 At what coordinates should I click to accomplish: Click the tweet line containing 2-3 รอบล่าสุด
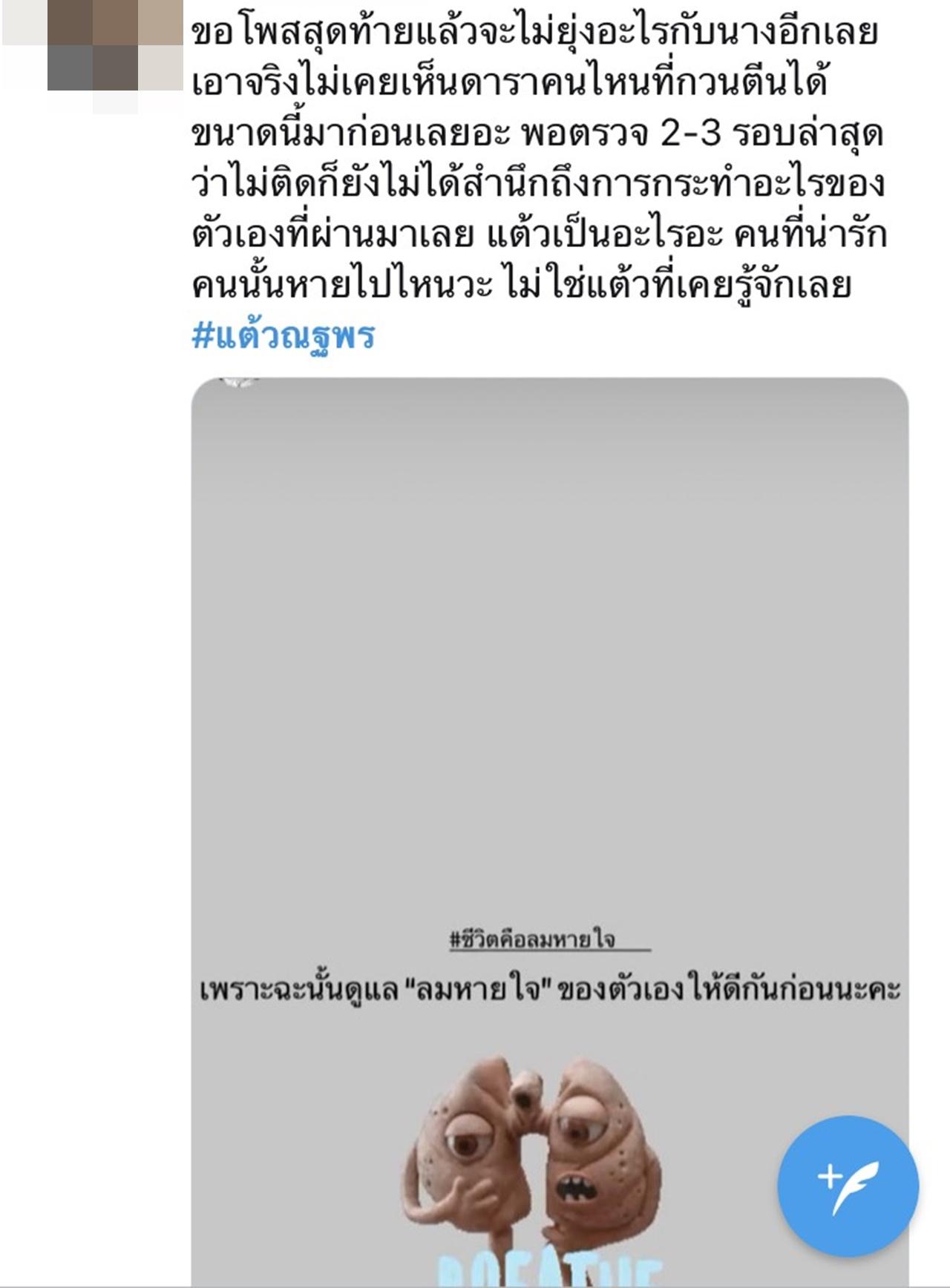537,134
